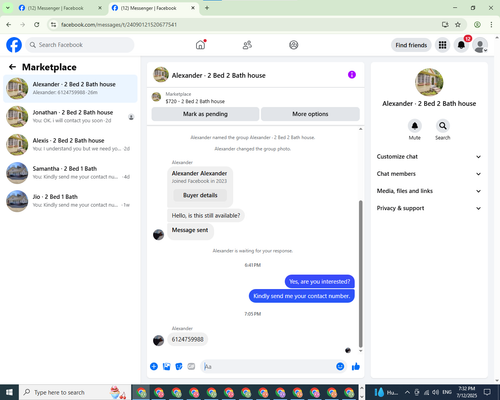Image resolution: width=500 pixels, height=400 pixels.
Task: Select the second Messenger browser tab
Action: tap(153, 8)
